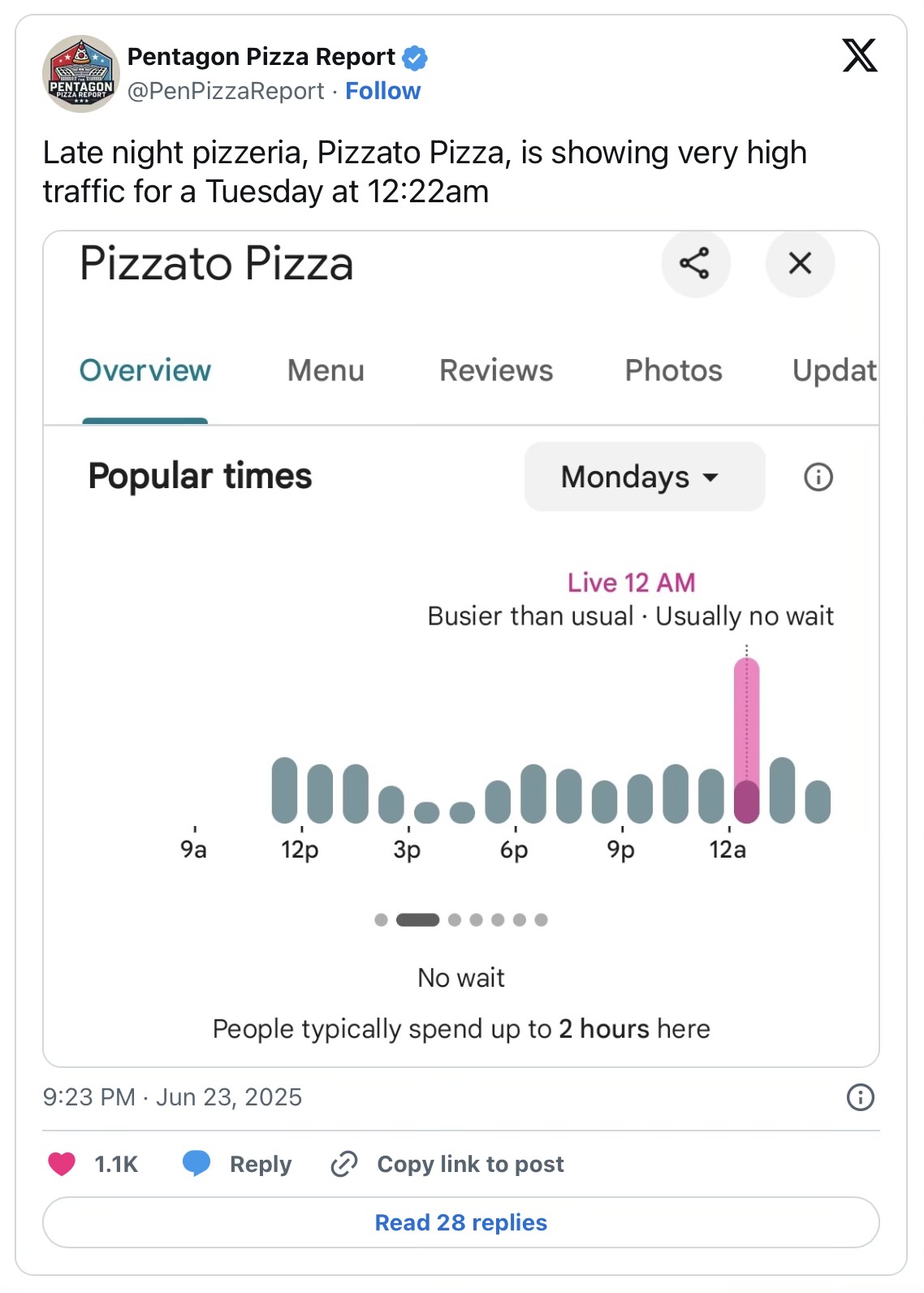Click Read 28 replies button

pos(461,1222)
